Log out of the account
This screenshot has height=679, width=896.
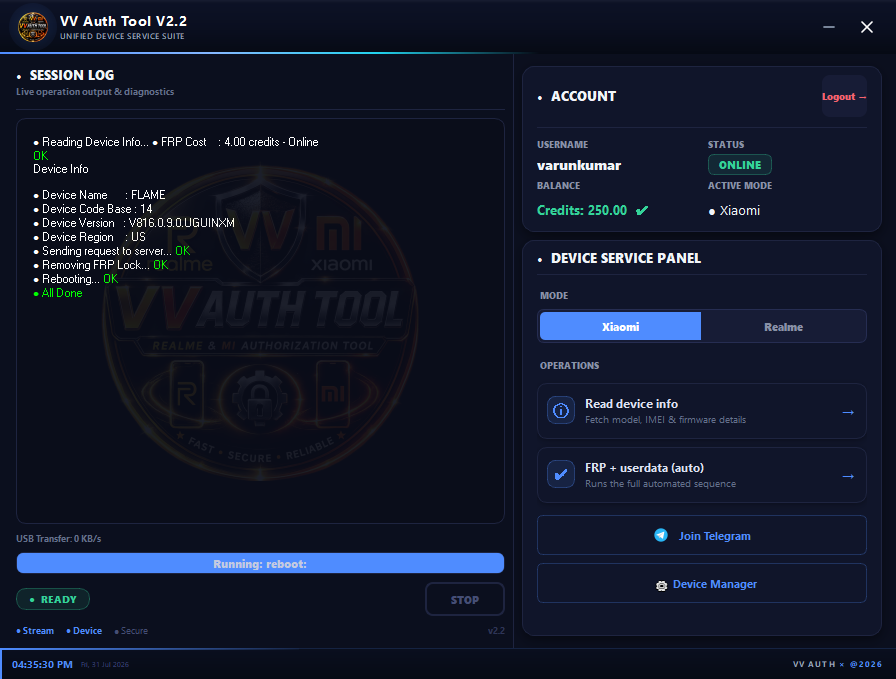tap(844, 97)
